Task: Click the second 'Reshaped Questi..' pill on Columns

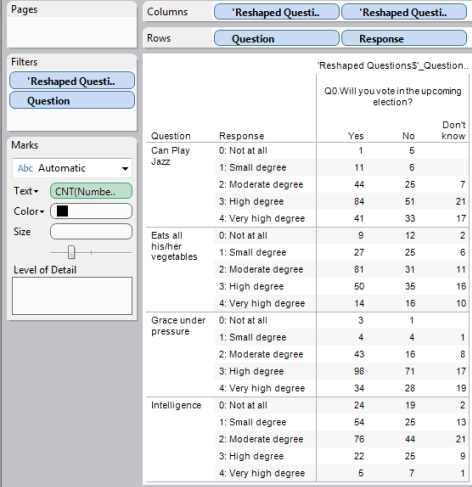Action: coord(404,12)
